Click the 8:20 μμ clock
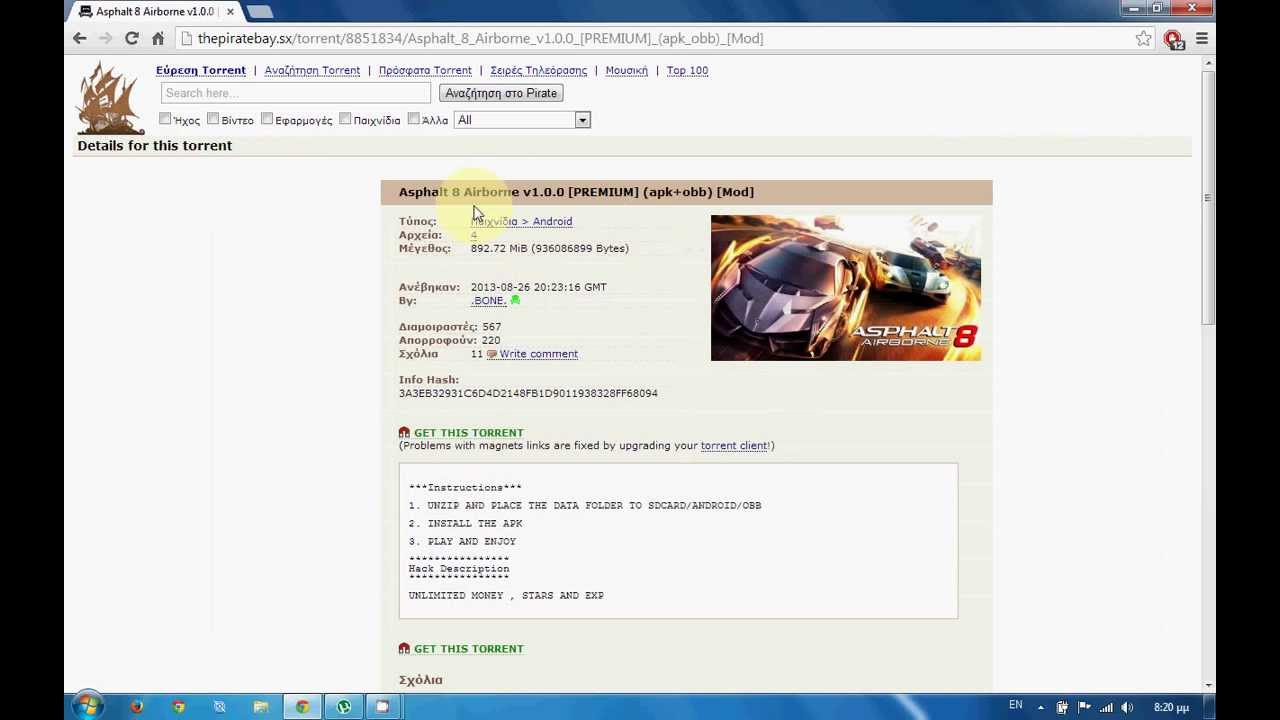This screenshot has height=720, width=1280. pyautogui.click(x=1171, y=707)
